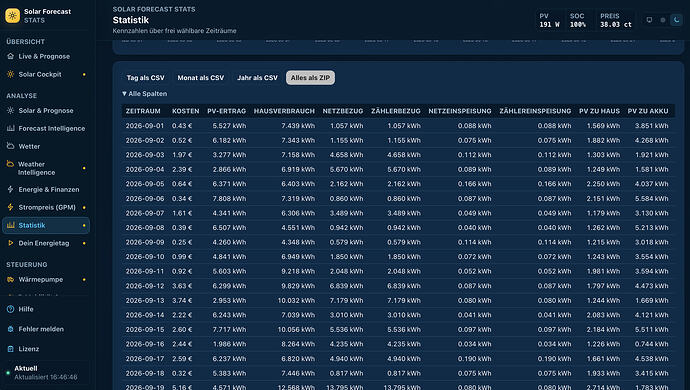
Task: Open Solar & Prognose in Analyse section
Action: [x=46, y=110]
